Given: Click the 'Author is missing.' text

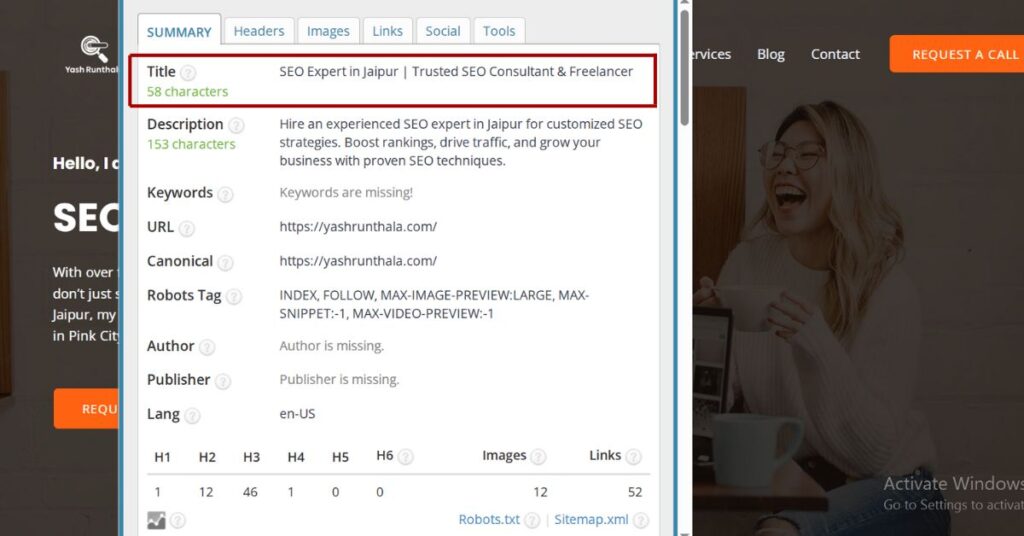Looking at the screenshot, I should [x=332, y=345].
